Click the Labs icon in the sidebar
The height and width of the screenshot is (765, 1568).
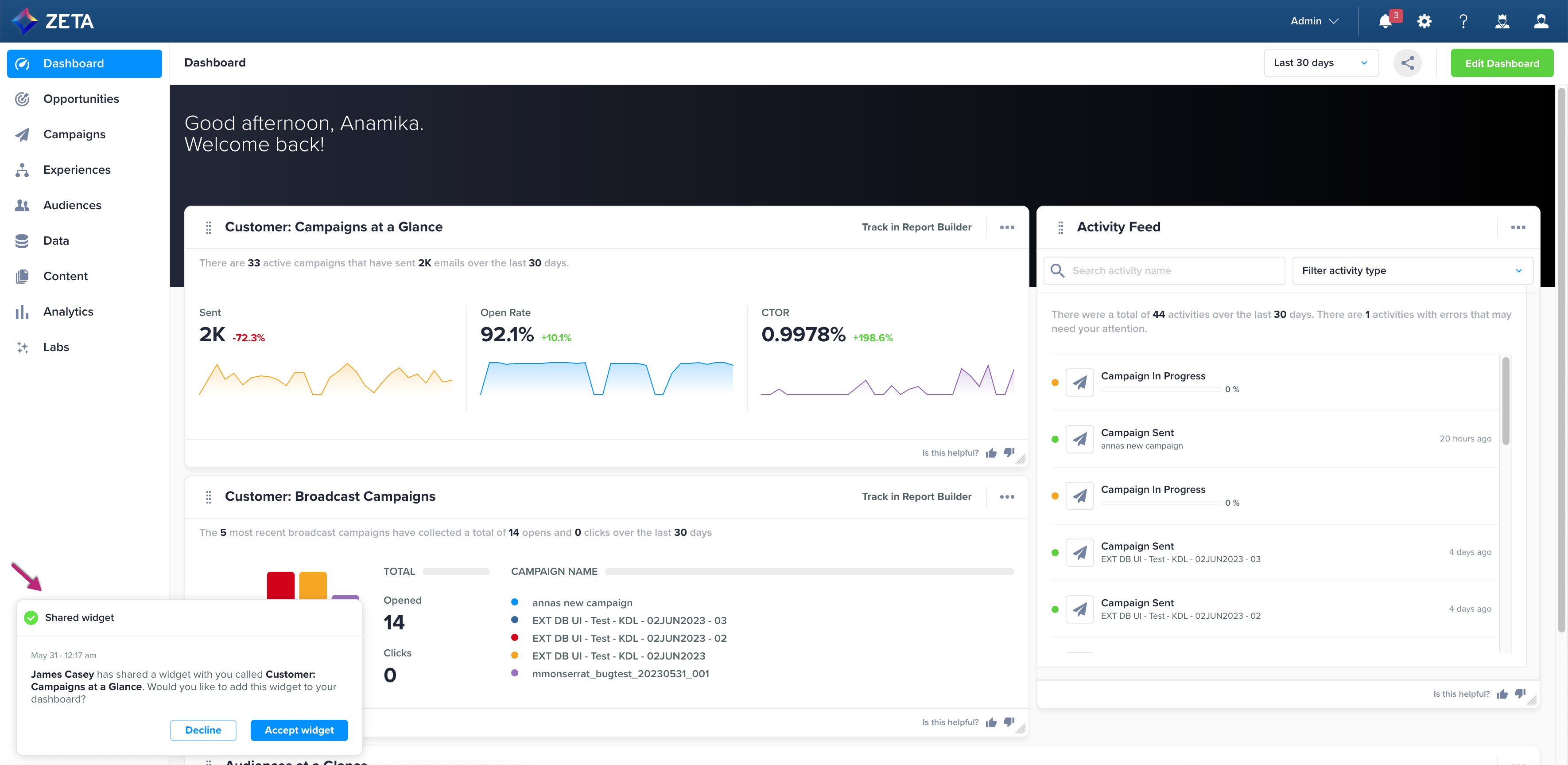[x=22, y=347]
